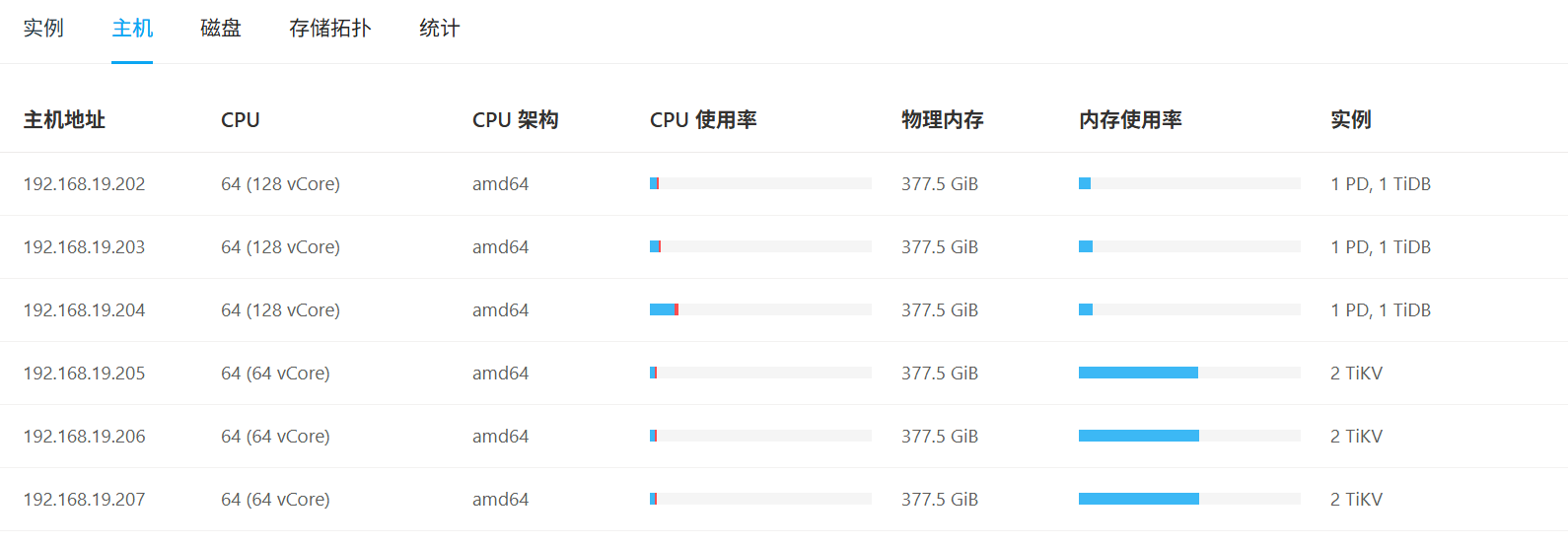The width and height of the screenshot is (1568, 546).
Task: Click the 主机地址 column header
Action: pyautogui.click(x=64, y=120)
